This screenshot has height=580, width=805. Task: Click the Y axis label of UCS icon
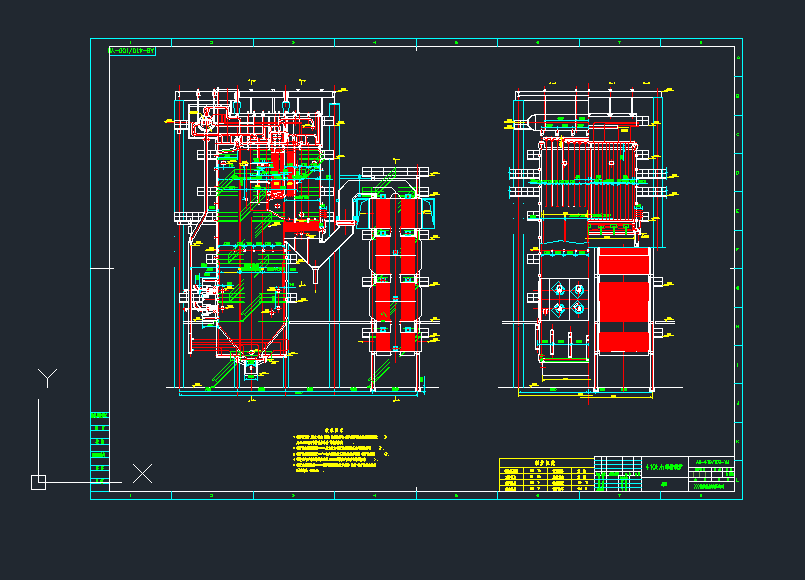pos(46,377)
